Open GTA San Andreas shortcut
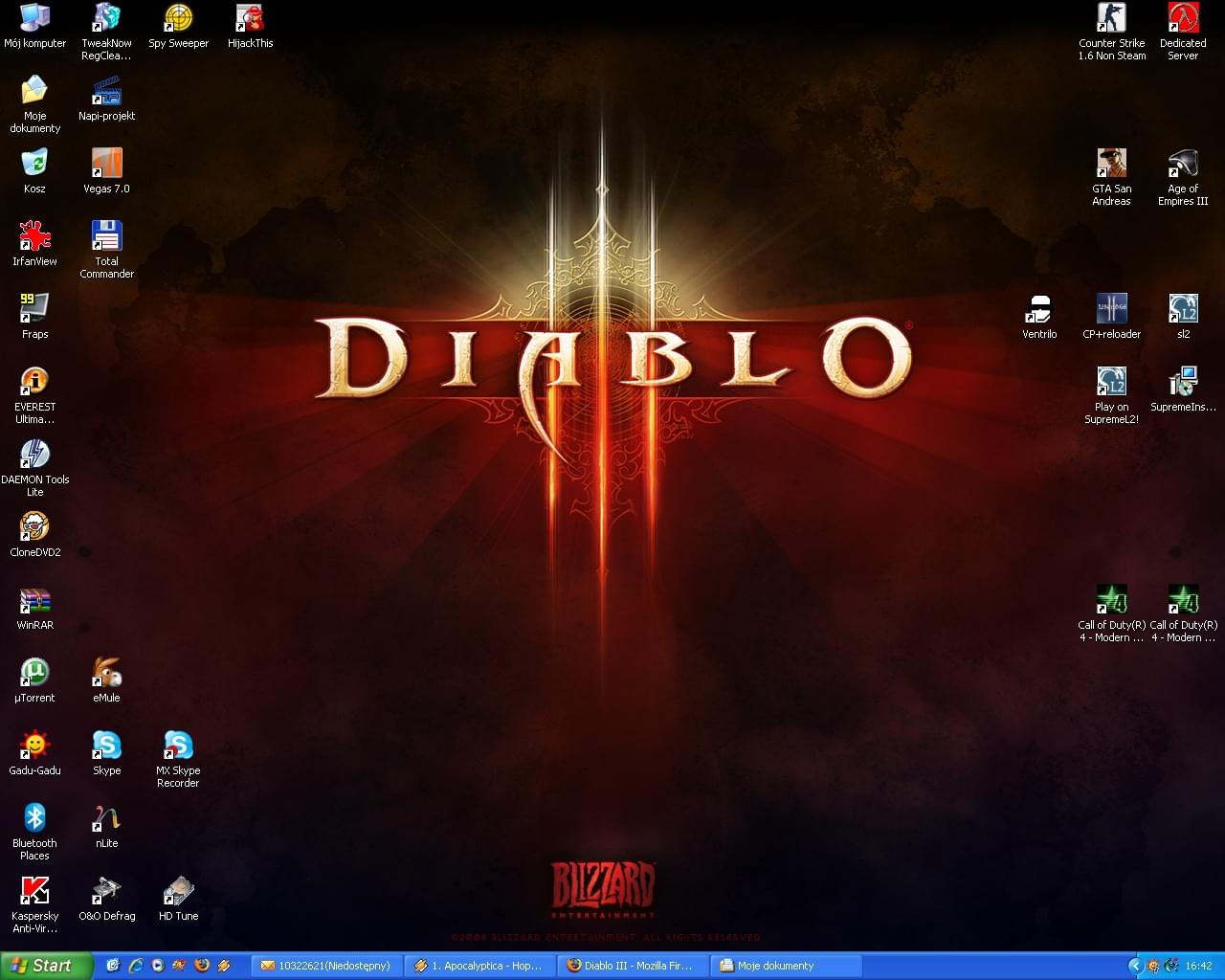The width and height of the screenshot is (1225, 980). (x=1111, y=177)
